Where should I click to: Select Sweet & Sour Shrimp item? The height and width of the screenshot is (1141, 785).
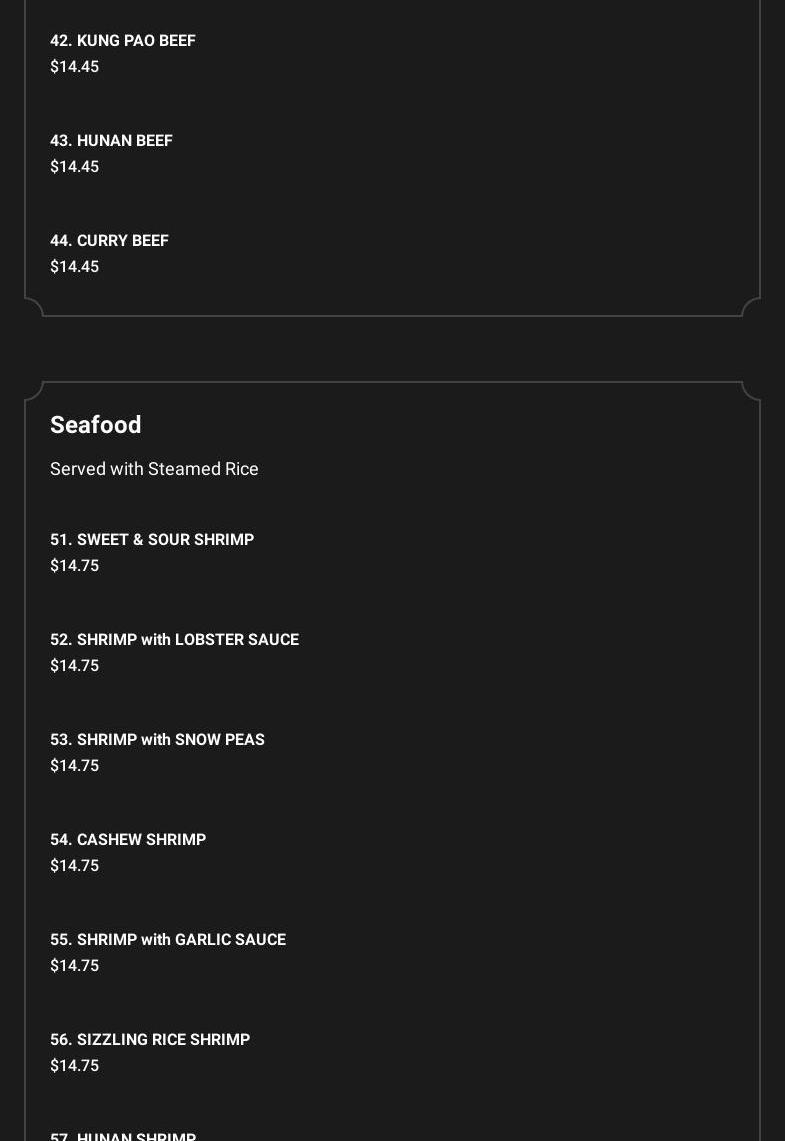coord(152,540)
